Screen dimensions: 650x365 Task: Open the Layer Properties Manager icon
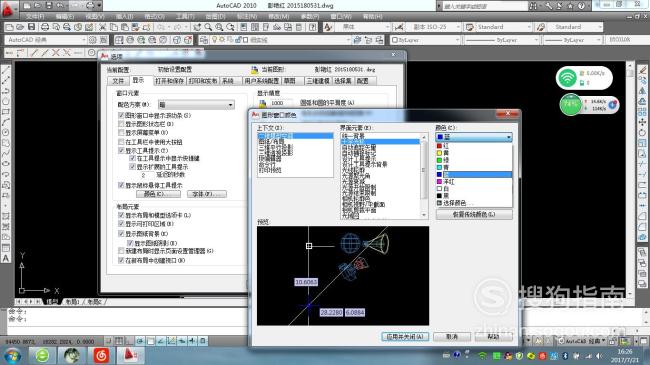tap(204, 40)
